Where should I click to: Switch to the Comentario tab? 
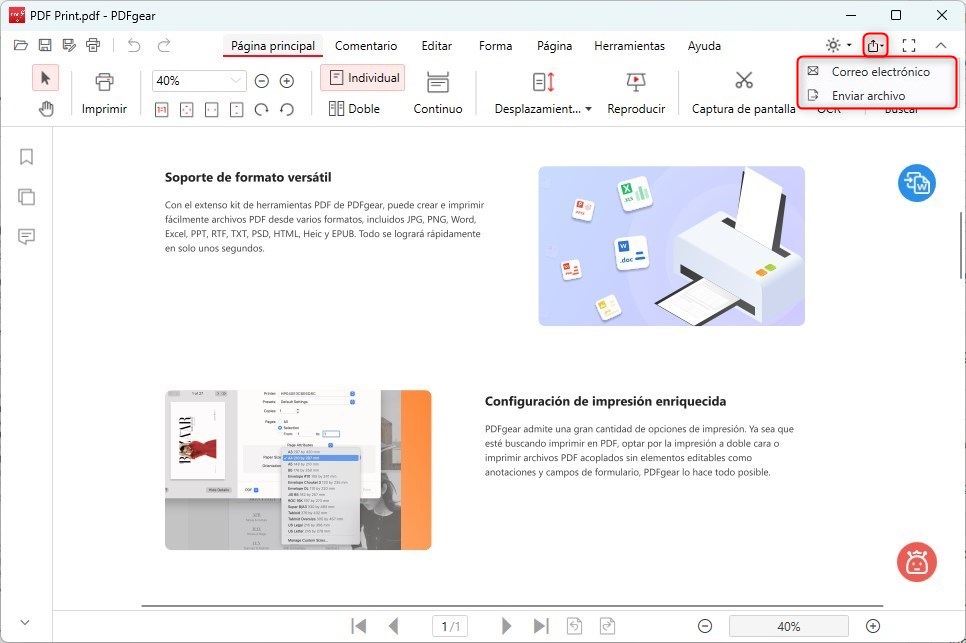click(x=366, y=46)
